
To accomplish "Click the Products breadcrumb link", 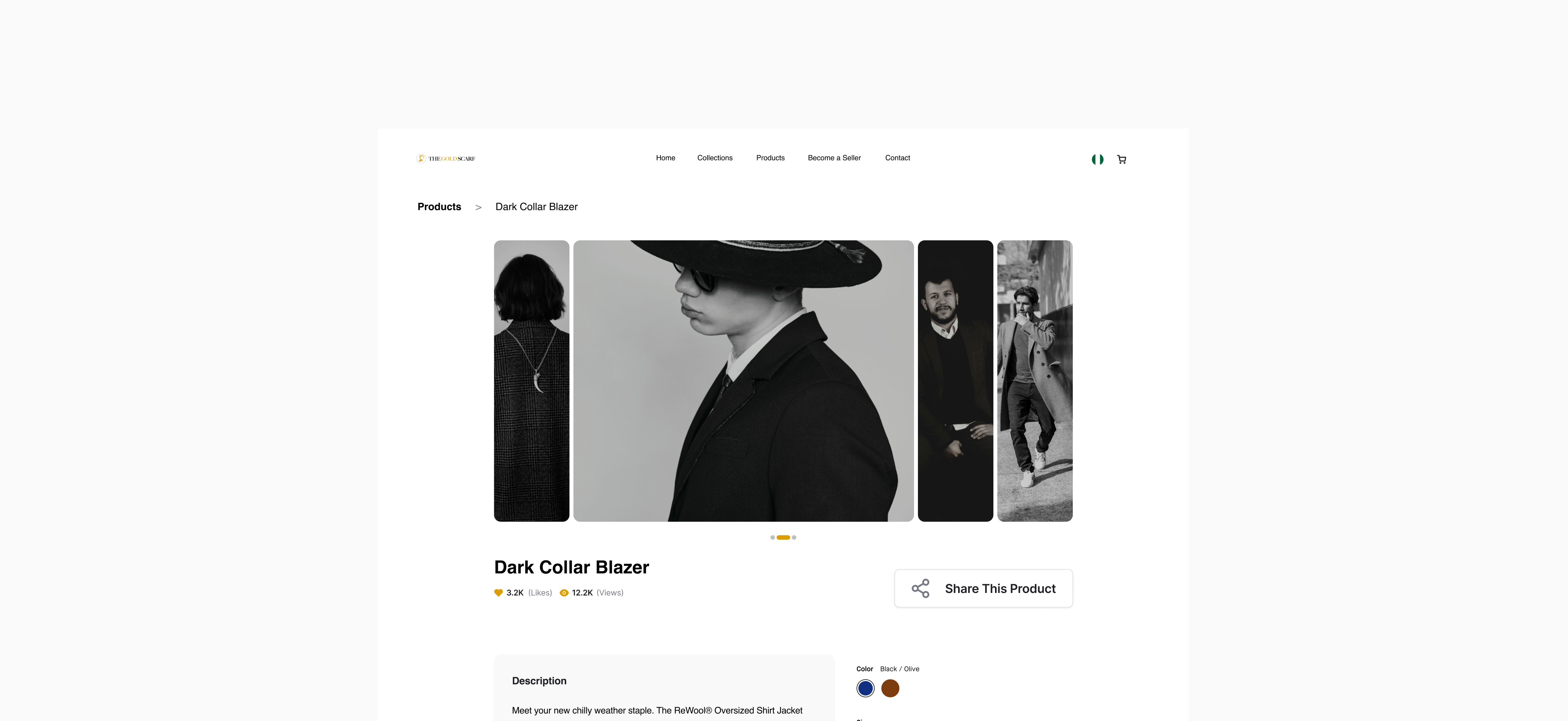I will [439, 207].
